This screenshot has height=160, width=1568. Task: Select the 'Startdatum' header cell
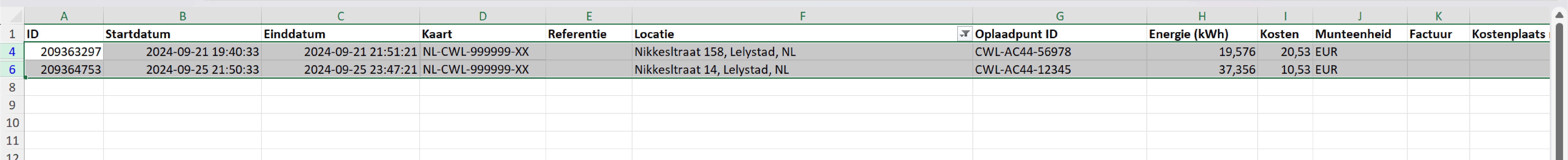pyautogui.click(x=183, y=34)
